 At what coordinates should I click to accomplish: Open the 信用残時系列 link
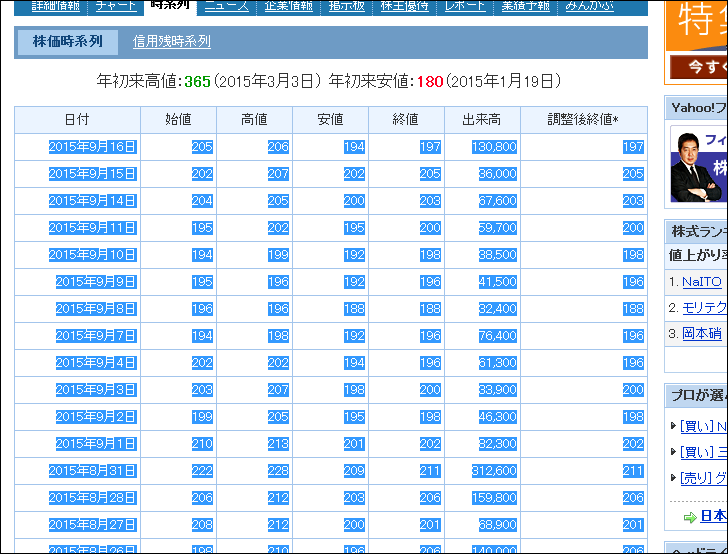click(172, 42)
